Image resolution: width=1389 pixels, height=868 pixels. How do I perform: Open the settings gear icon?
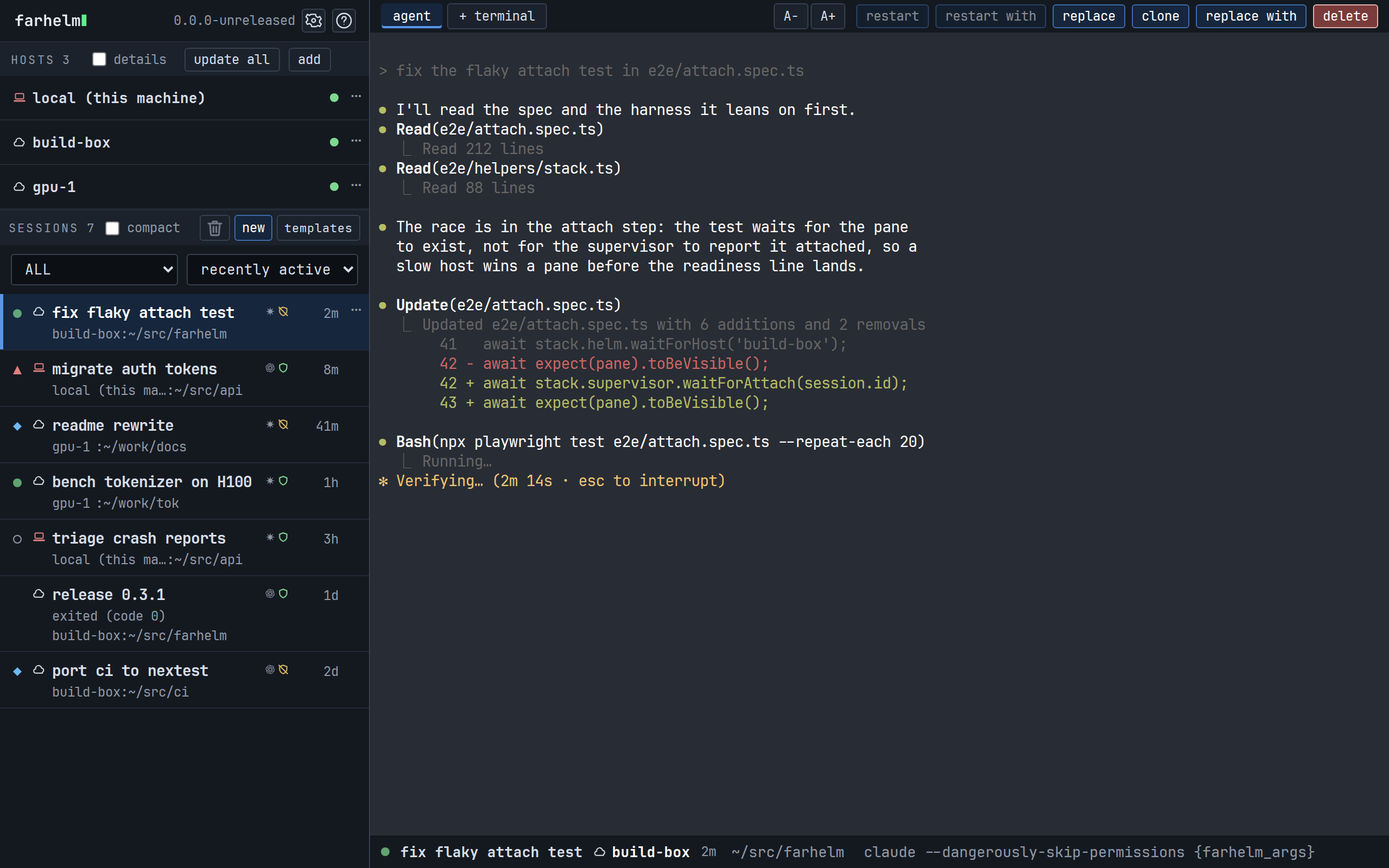(314, 21)
